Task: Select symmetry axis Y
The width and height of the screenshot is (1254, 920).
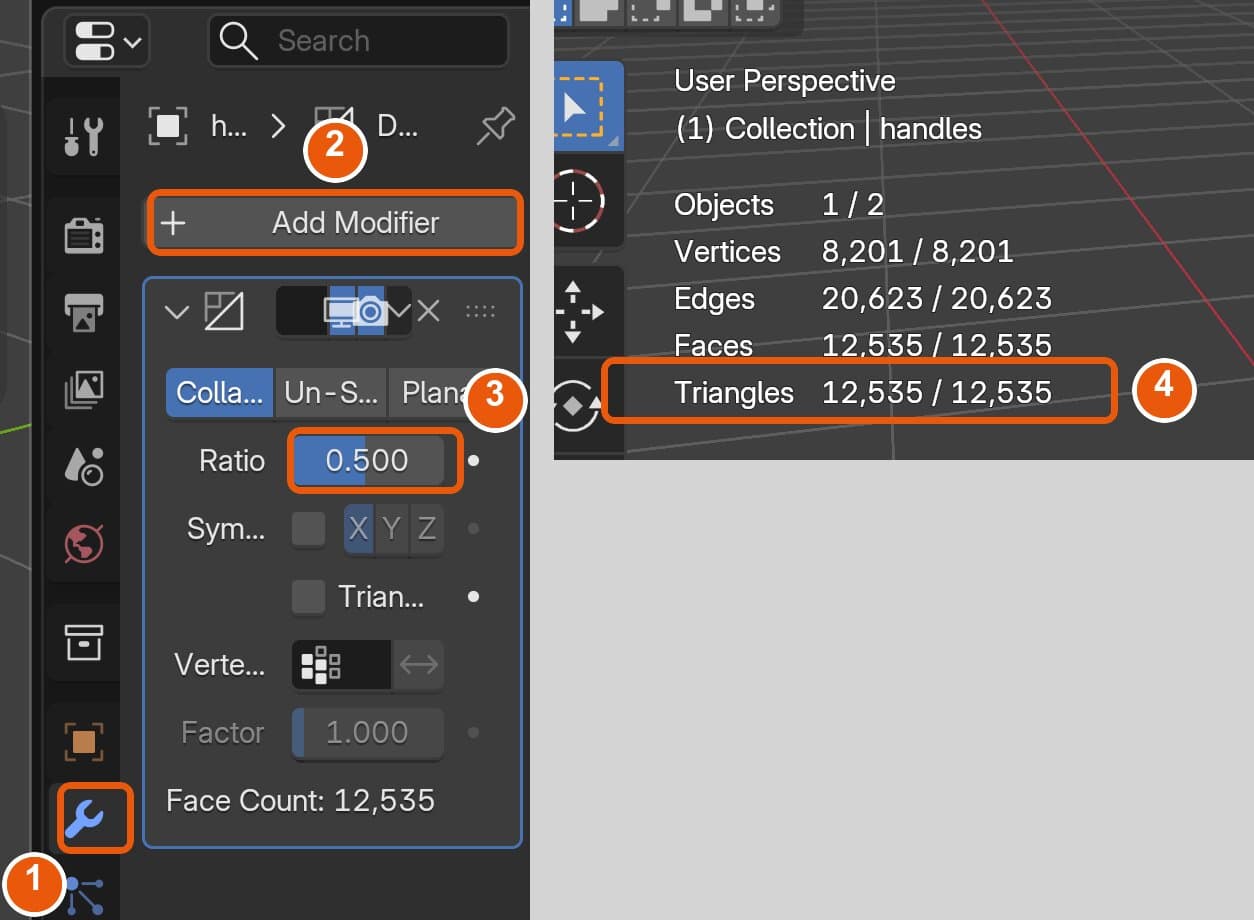Action: click(392, 529)
